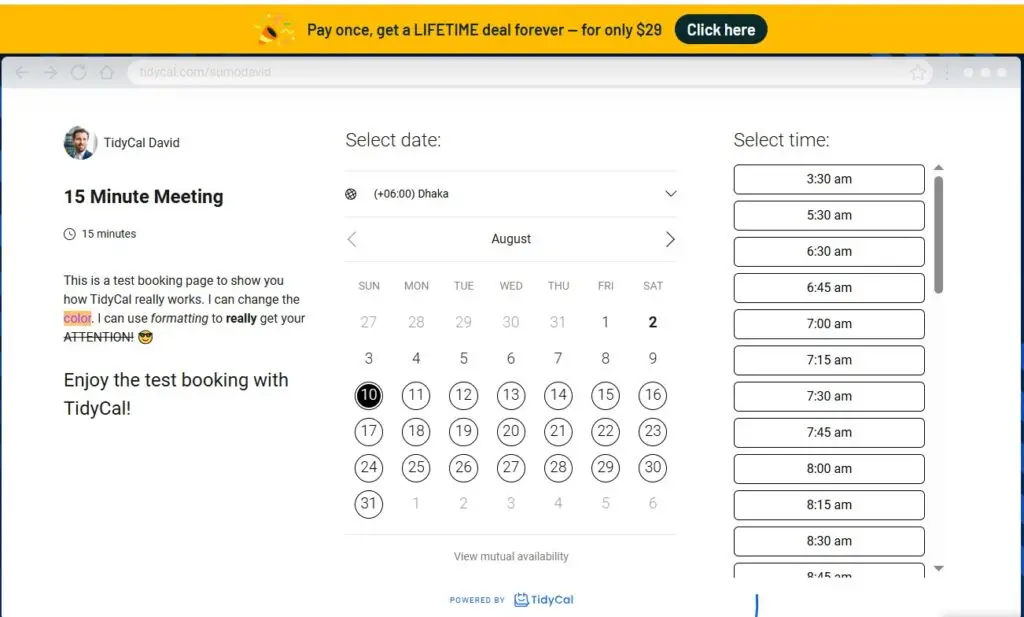Select August 31 on the calendar
Image resolution: width=1024 pixels, height=617 pixels.
point(369,503)
